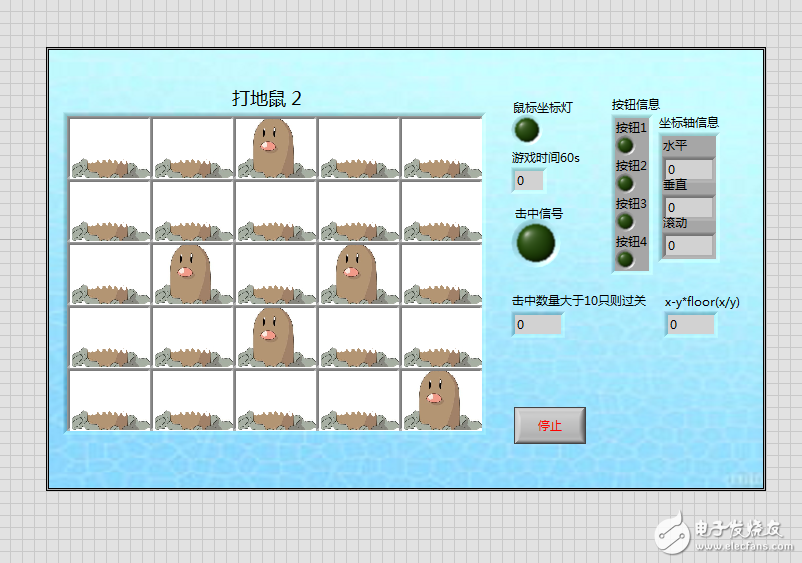802x563 pixels.
Task: Whack the raised mole in row three, fourth column
Action: click(359, 274)
